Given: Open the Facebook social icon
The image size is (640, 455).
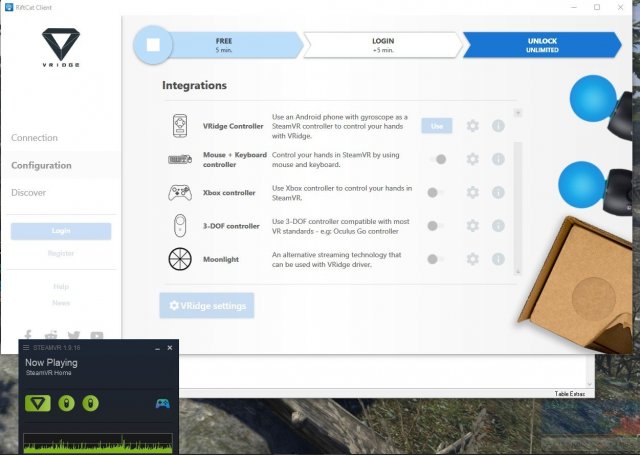Looking at the screenshot, I should (x=28, y=335).
